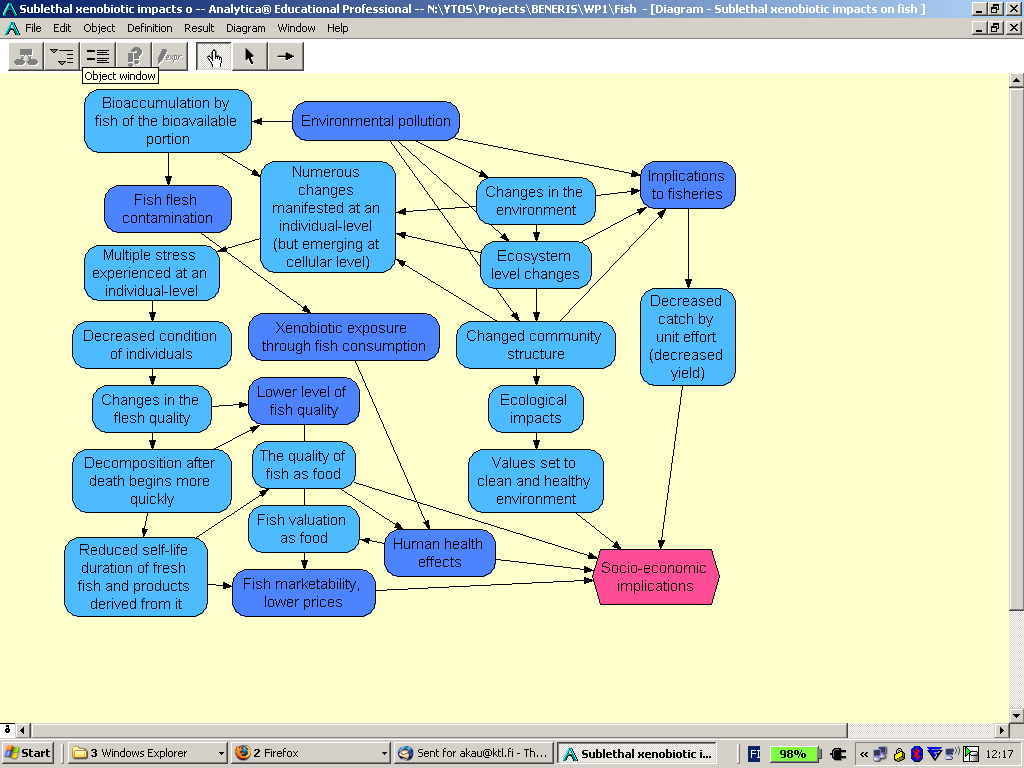Switch to the 'Sent for akau@ktl.fi' taskbar window
The width and height of the screenshot is (1024, 768).
472,753
